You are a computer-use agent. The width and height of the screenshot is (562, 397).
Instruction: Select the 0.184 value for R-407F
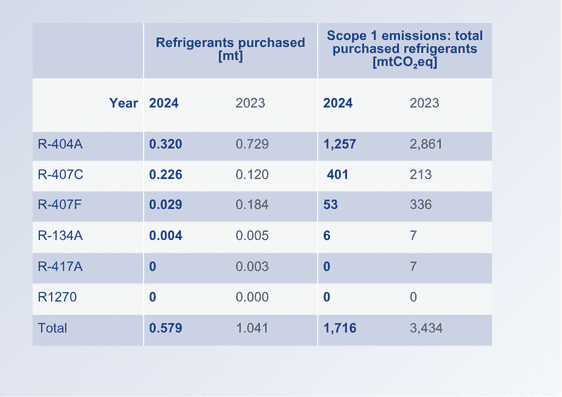tap(252, 205)
